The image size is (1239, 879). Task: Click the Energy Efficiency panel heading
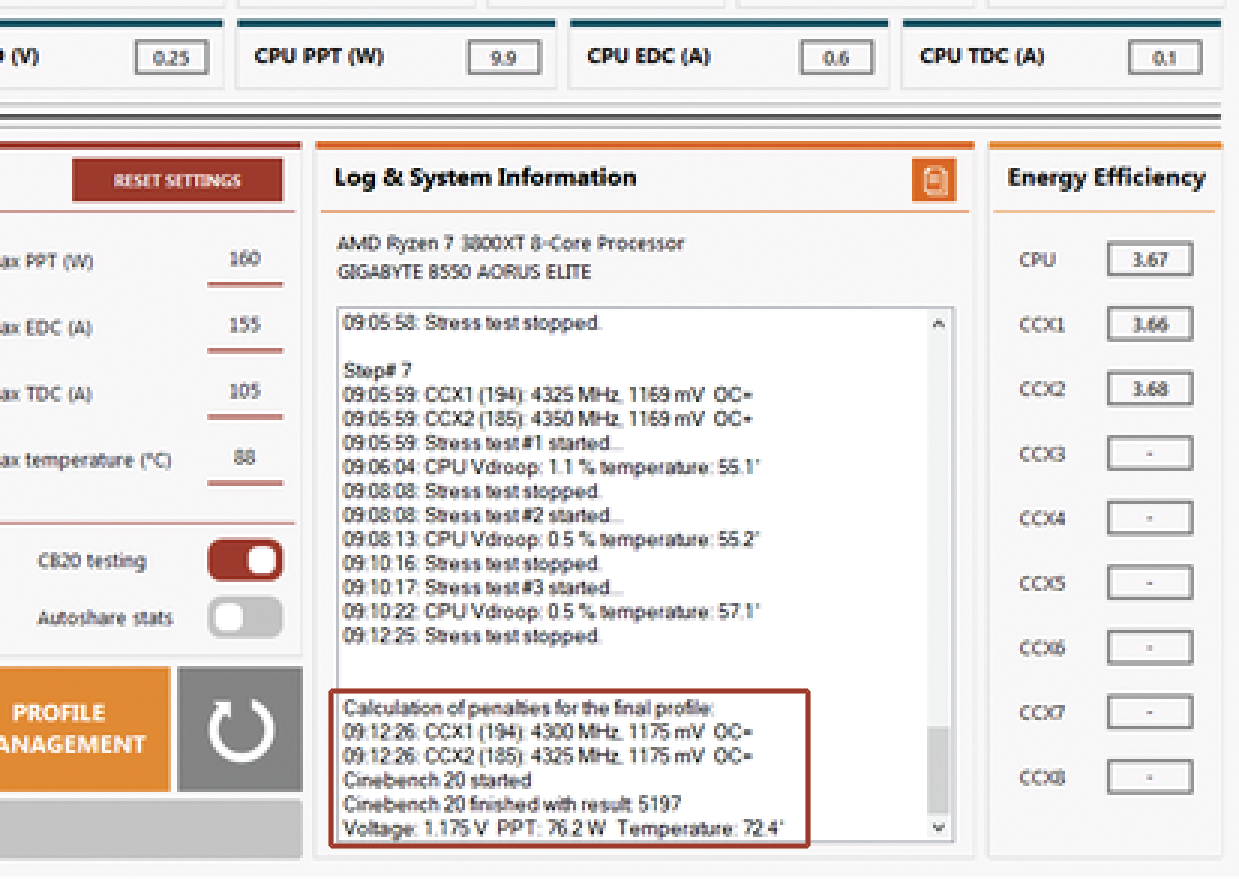click(1106, 178)
